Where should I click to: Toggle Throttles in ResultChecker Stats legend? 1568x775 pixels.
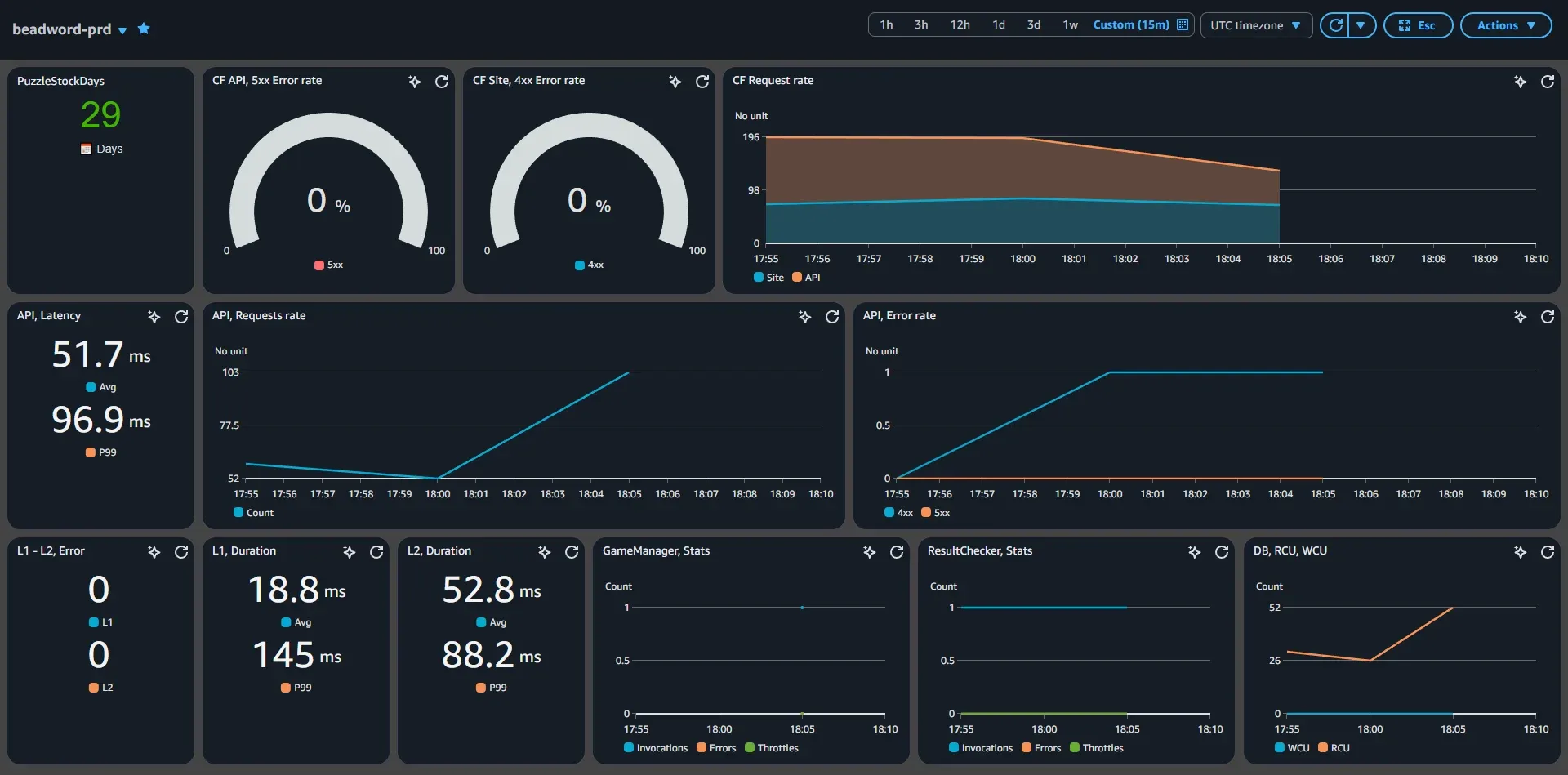point(1097,748)
